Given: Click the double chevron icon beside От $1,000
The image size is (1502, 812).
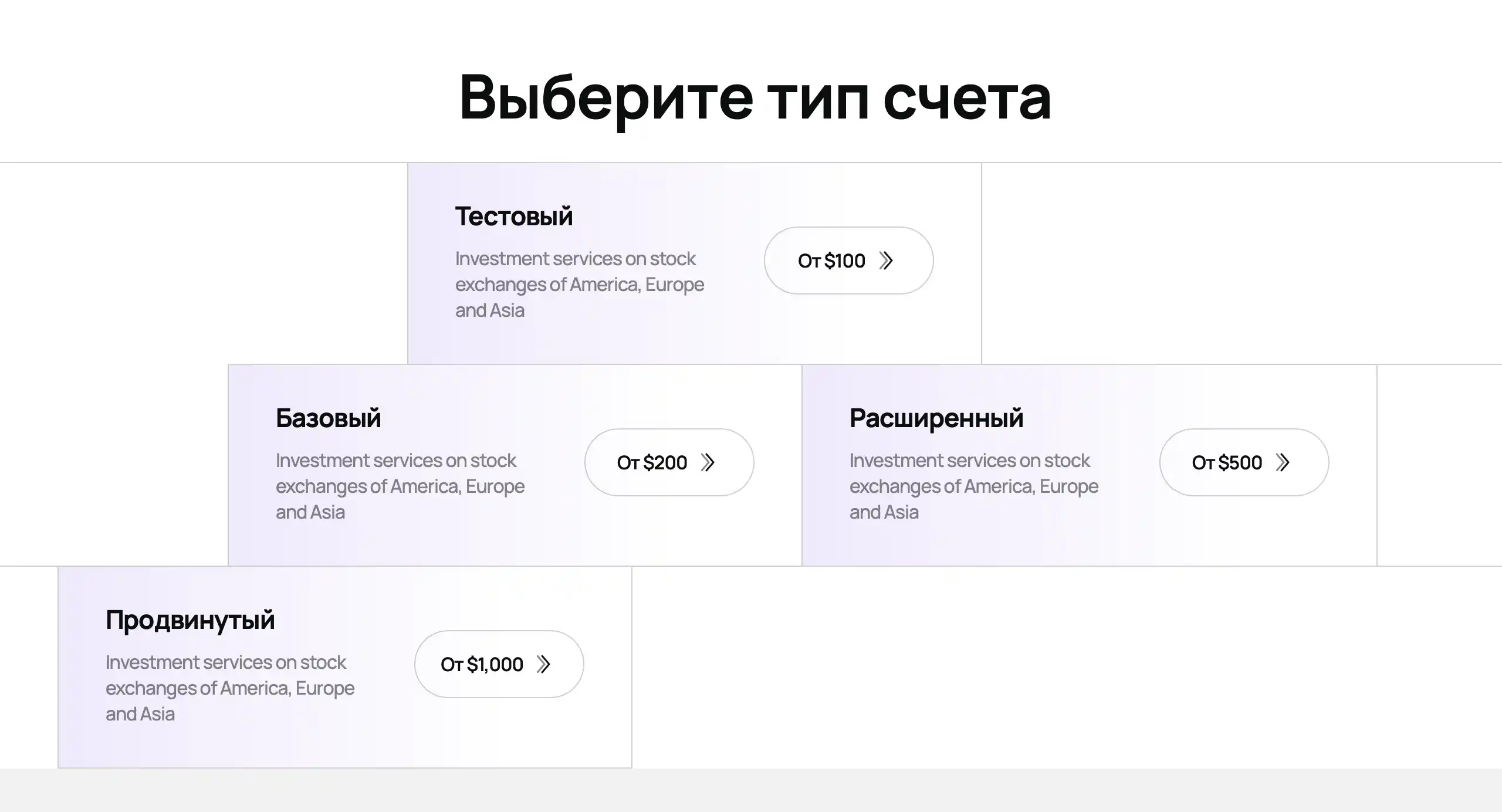Looking at the screenshot, I should tap(543, 664).
